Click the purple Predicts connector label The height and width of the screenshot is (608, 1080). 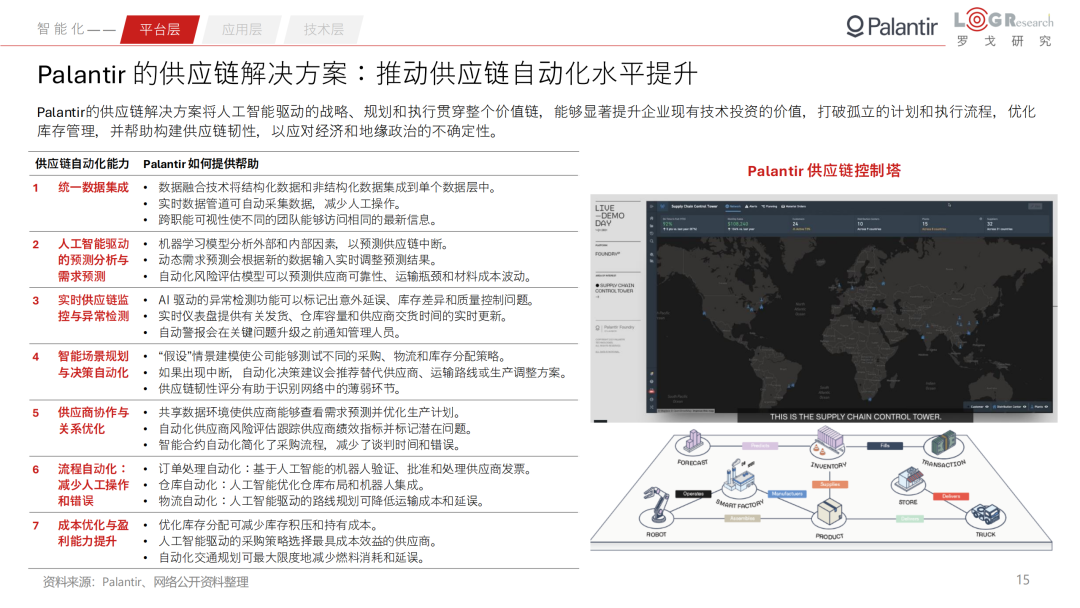[x=760, y=445]
